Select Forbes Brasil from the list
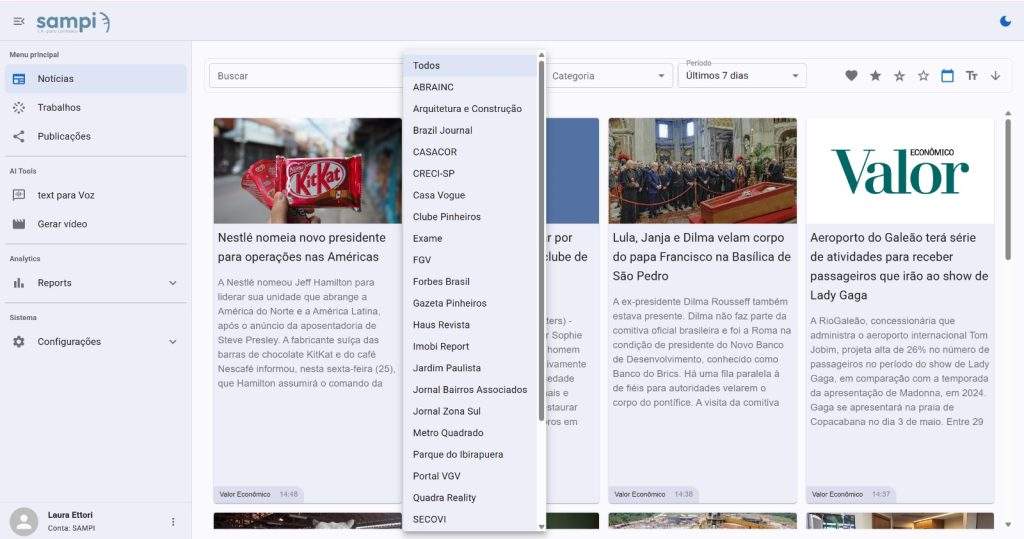 441,282
